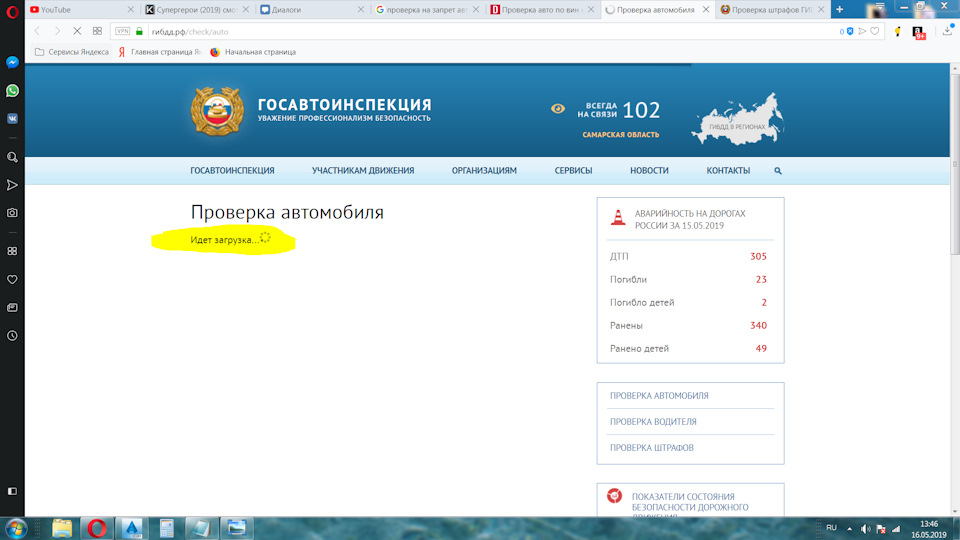Open History from the Opera sidebar

coord(12,336)
